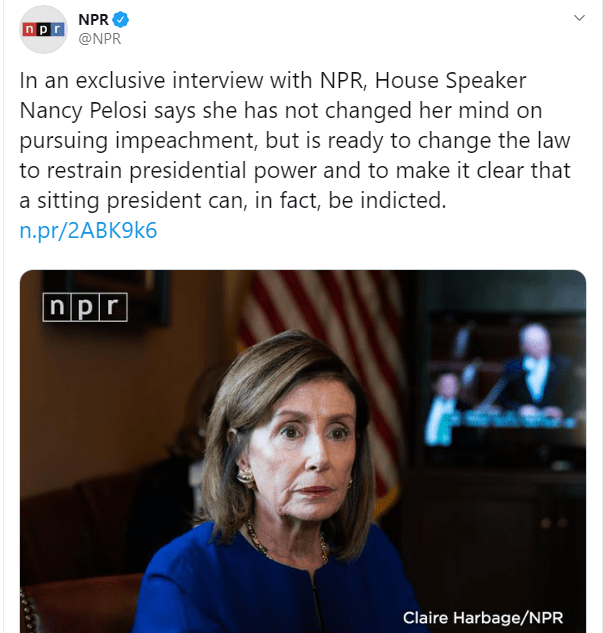This screenshot has width=603, height=633.
Task: Click the white npr logo watermark in the photo
Action: pyautogui.click(x=85, y=307)
